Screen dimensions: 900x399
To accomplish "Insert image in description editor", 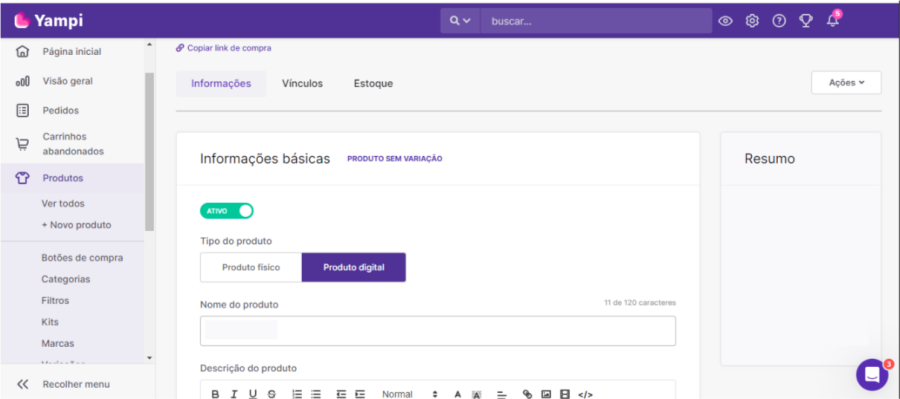I will click(546, 394).
